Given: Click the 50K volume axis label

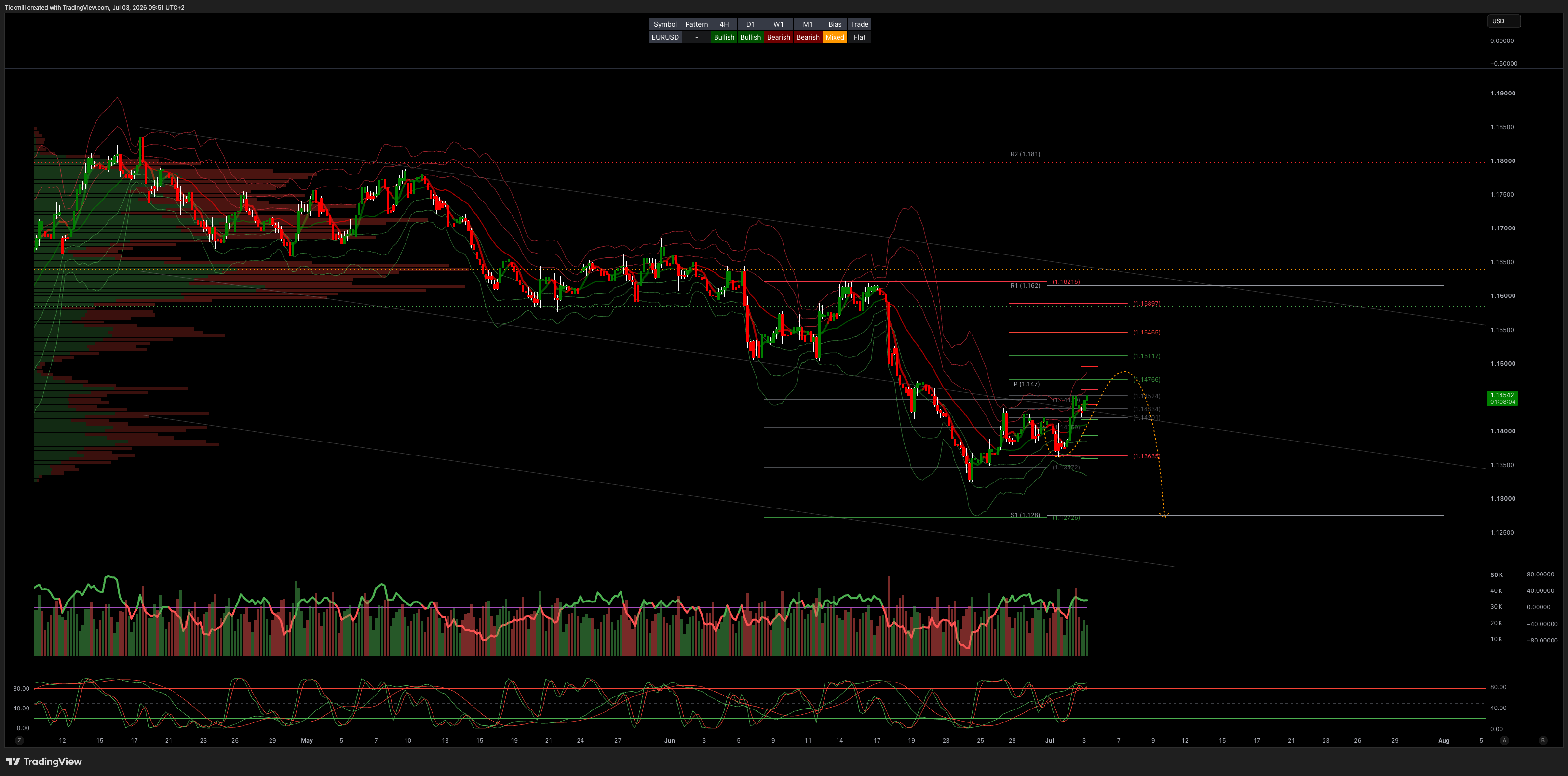Looking at the screenshot, I should point(1497,575).
